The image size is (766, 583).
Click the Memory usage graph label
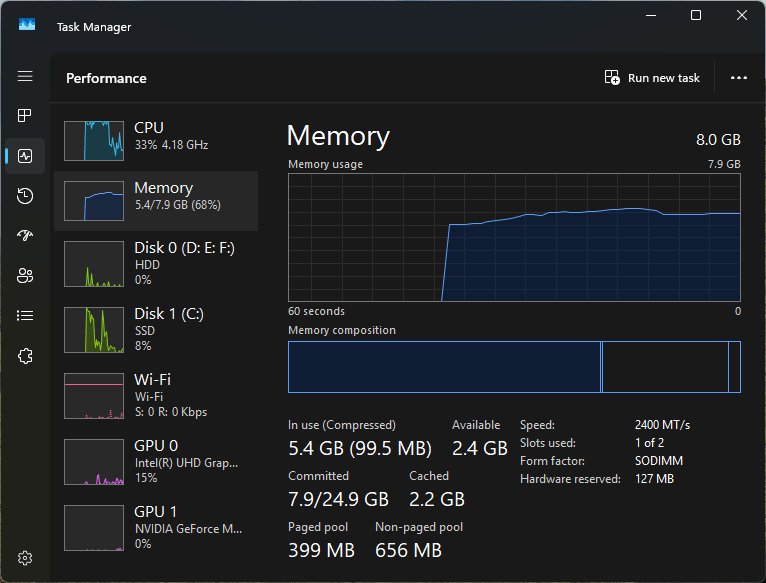(x=325, y=164)
